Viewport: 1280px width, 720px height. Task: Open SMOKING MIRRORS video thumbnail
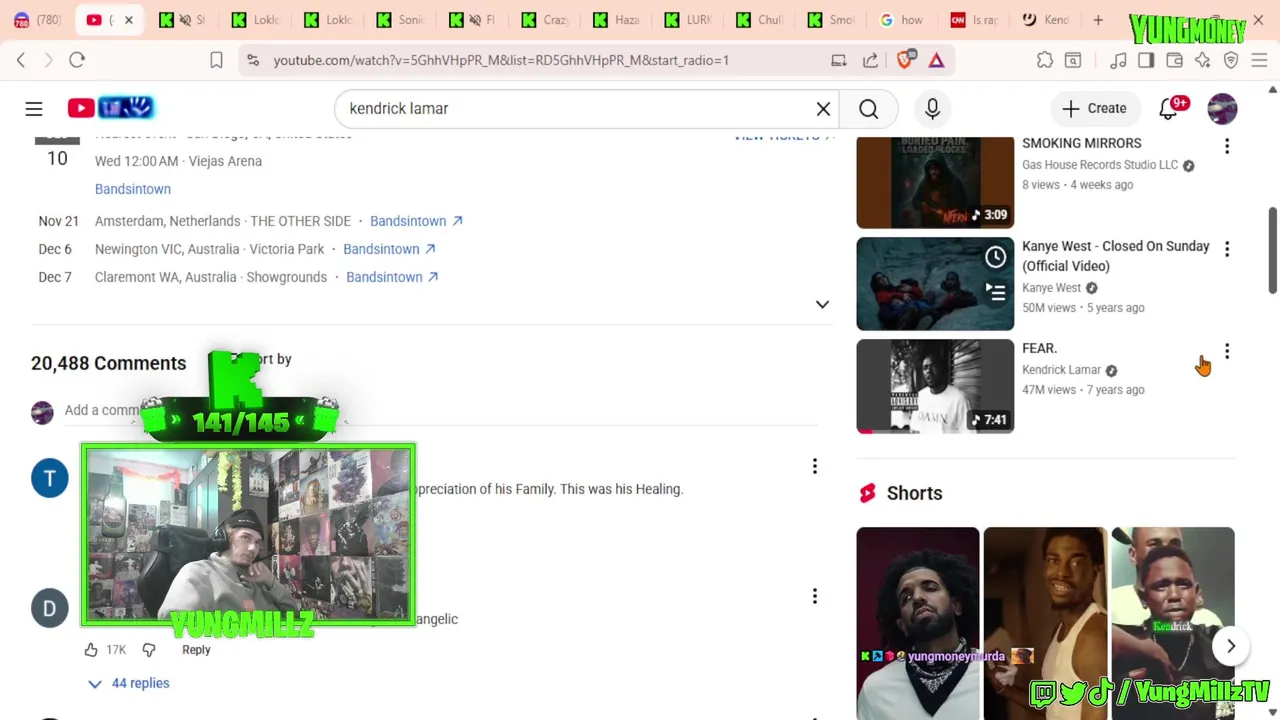(935, 183)
